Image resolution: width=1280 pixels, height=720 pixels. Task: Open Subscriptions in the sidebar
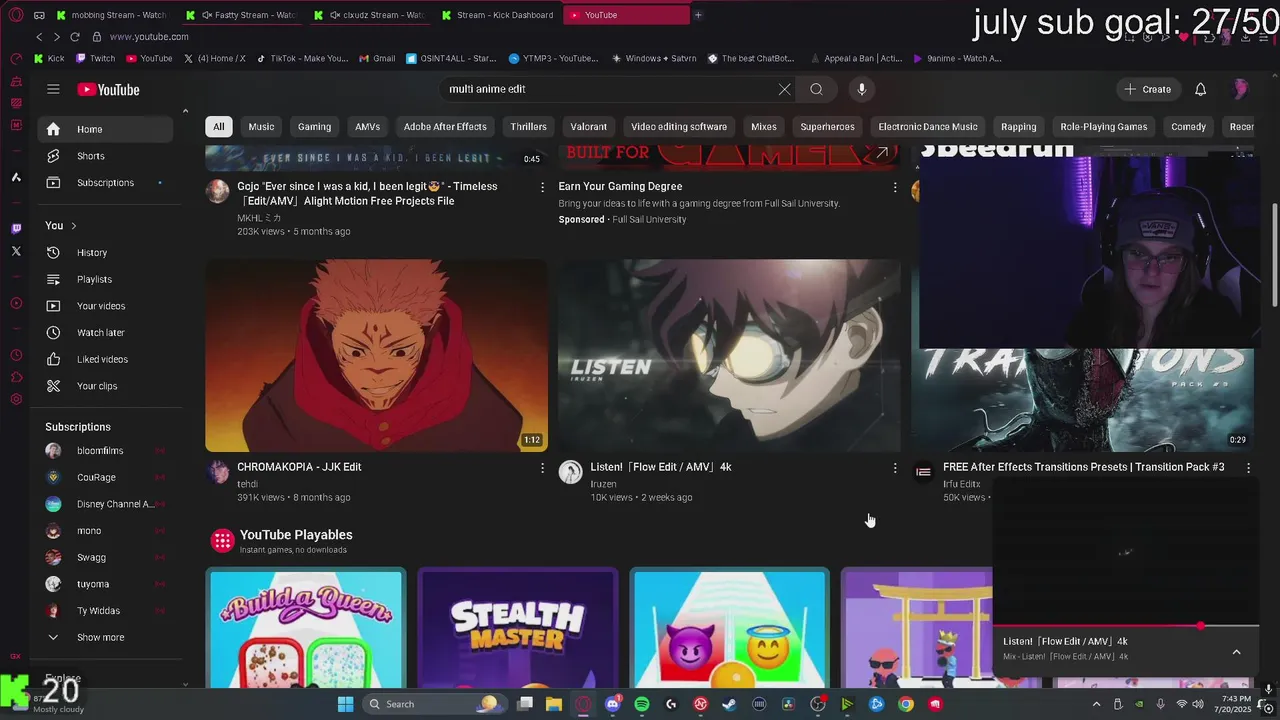105,183
